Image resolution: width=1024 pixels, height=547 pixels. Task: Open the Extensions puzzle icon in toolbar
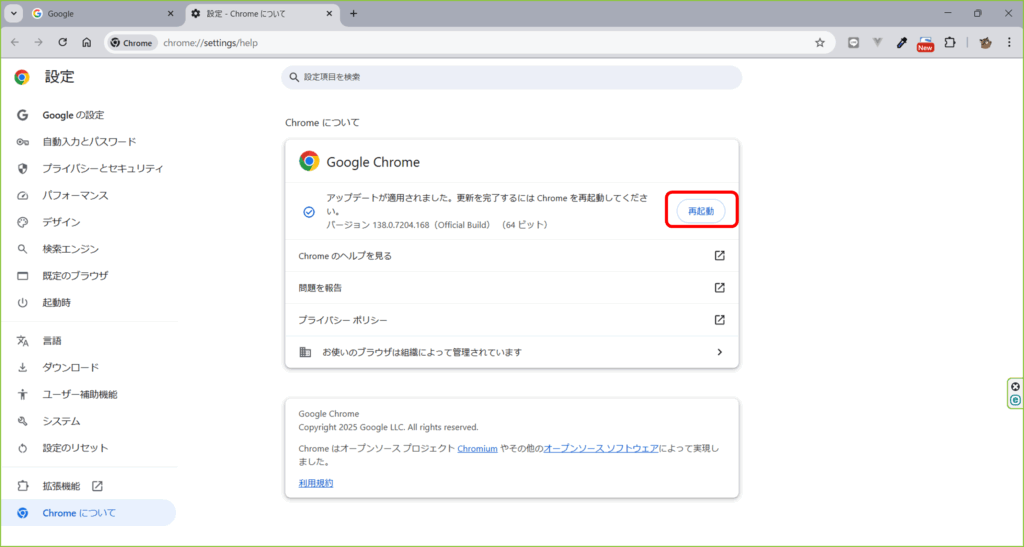950,43
